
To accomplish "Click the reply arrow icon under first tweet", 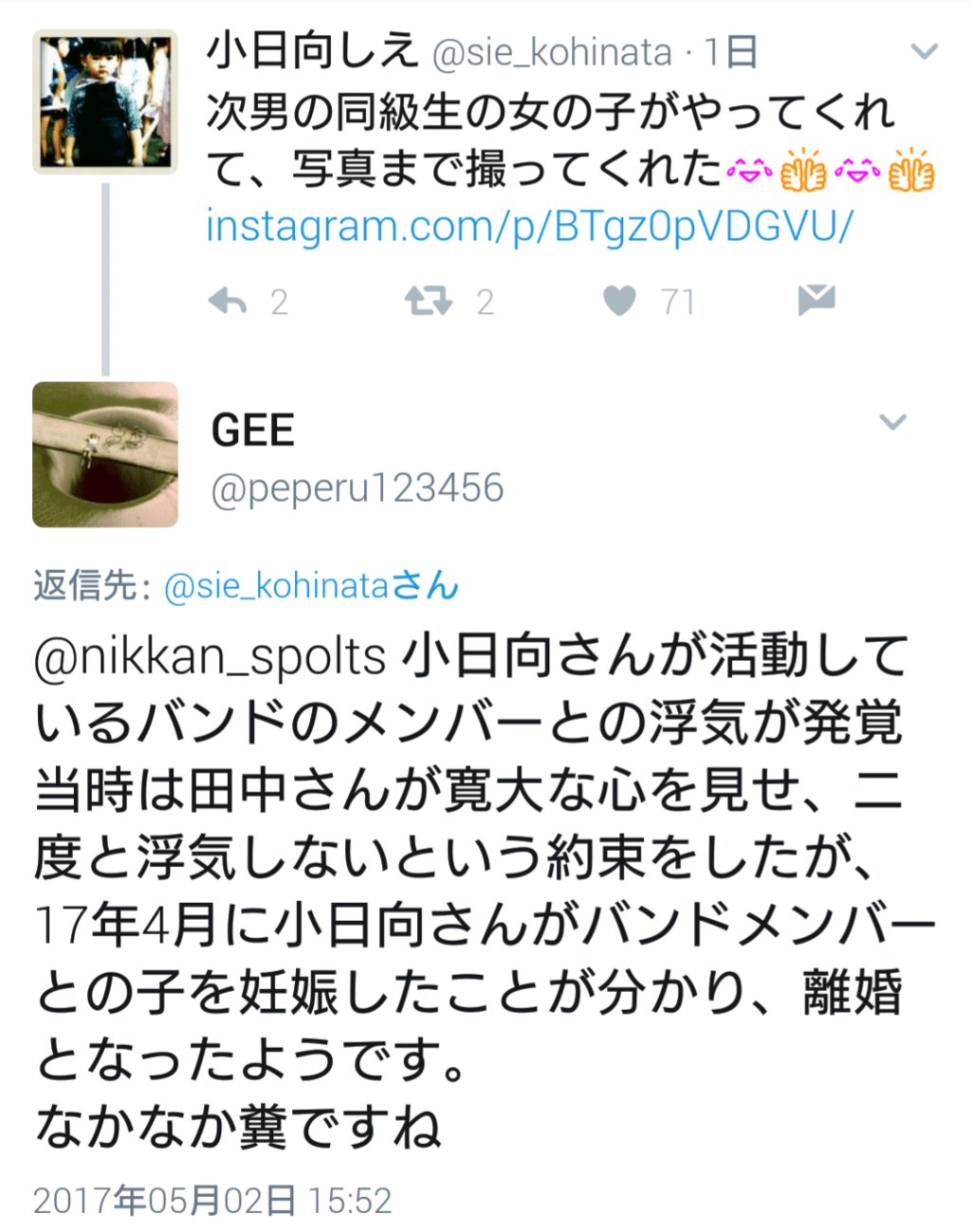I will pos(227,302).
